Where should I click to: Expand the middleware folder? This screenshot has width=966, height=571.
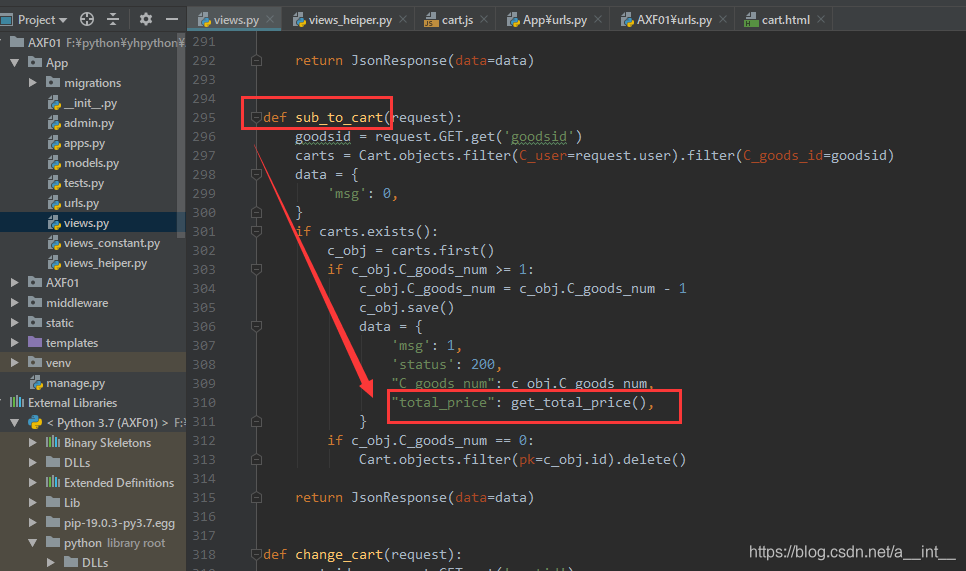[x=15, y=302]
